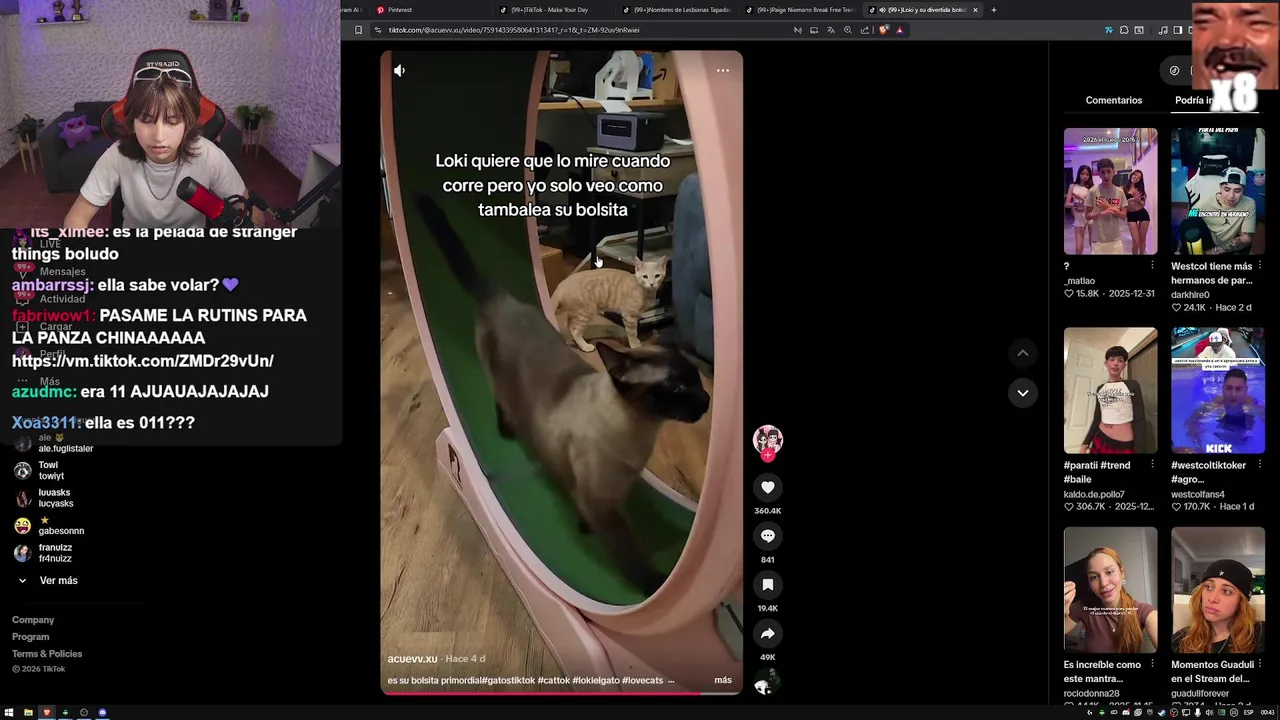Open the Program footer link

pyautogui.click(x=30, y=637)
